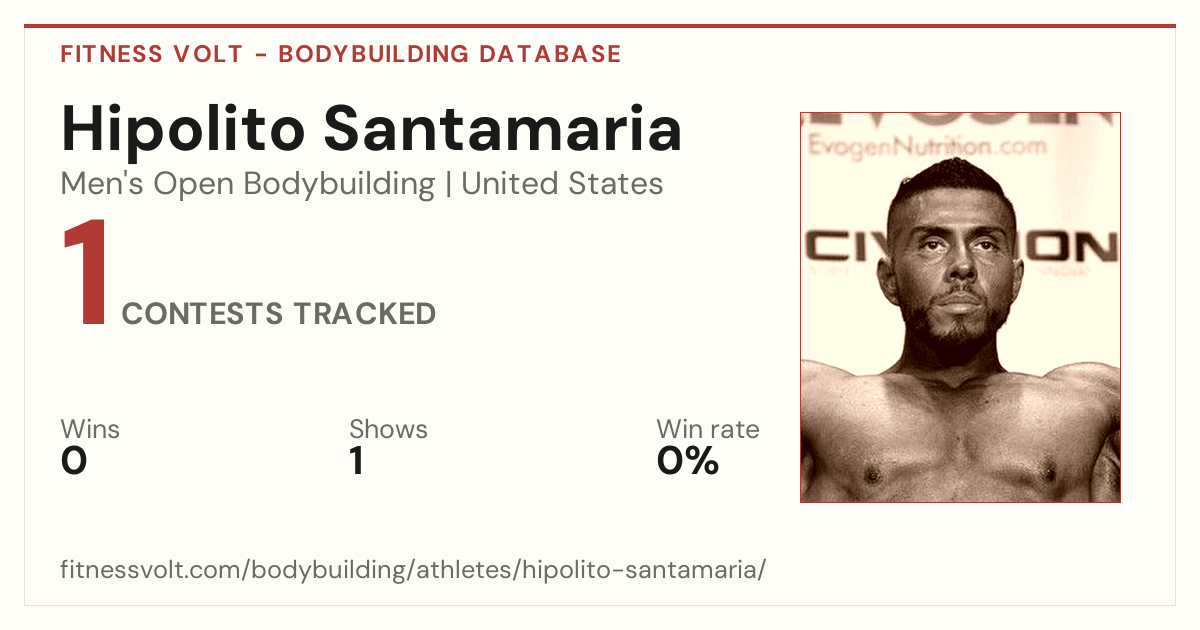Click the Win rate label
The image size is (1200, 630).
[708, 429]
